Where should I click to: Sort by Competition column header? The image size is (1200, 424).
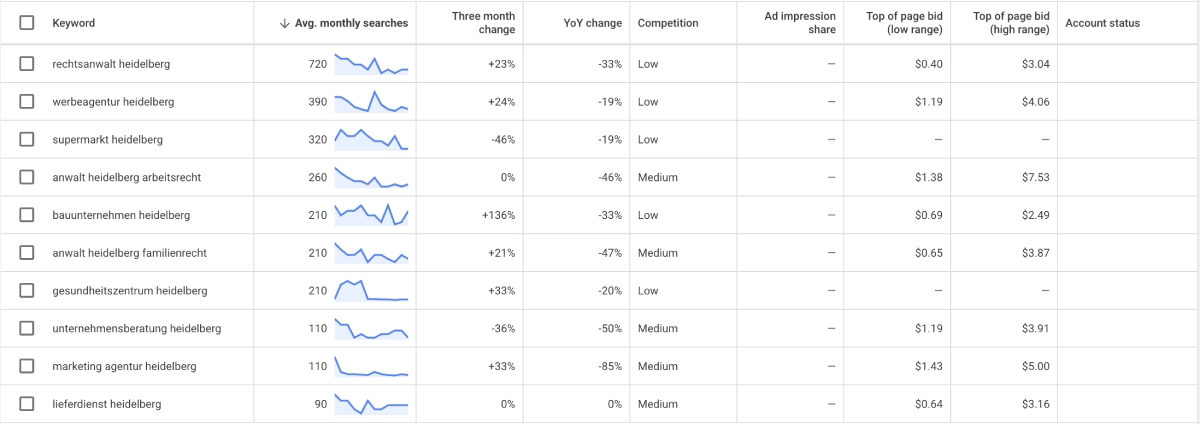pyautogui.click(x=668, y=23)
